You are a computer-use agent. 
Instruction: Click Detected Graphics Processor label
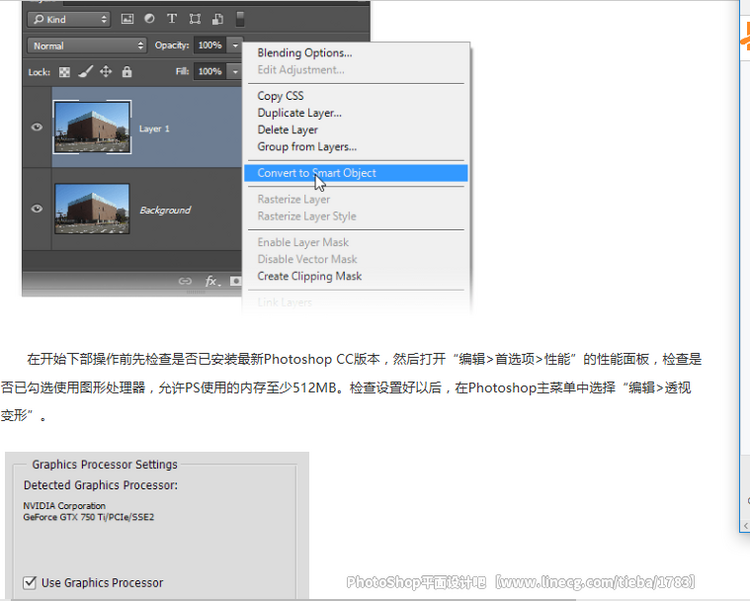[100, 485]
